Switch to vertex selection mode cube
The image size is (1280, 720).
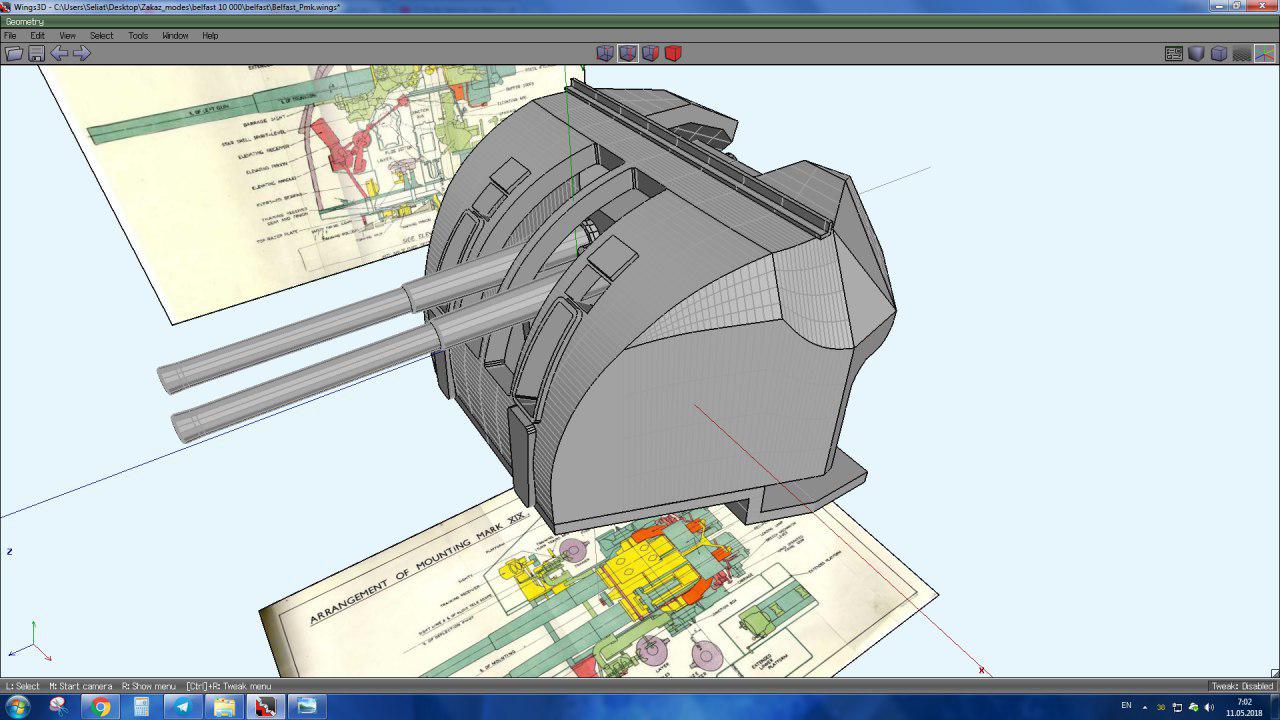605,53
